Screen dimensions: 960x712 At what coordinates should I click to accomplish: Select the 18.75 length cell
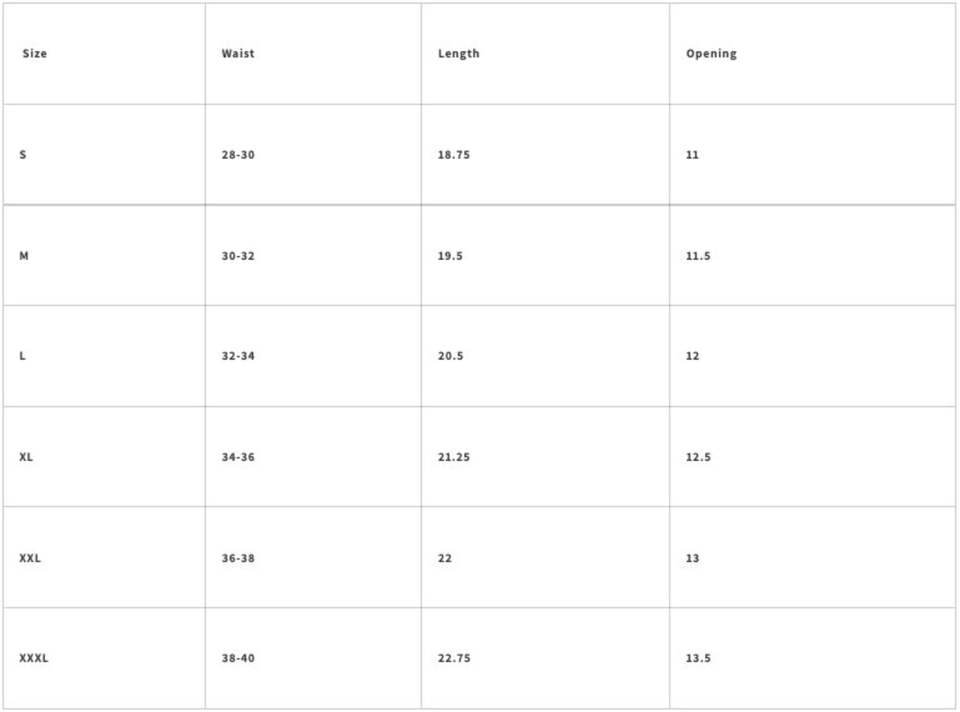pos(454,155)
